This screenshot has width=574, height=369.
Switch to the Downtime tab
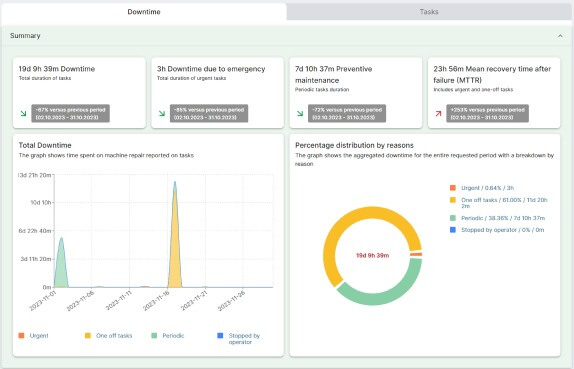click(144, 12)
